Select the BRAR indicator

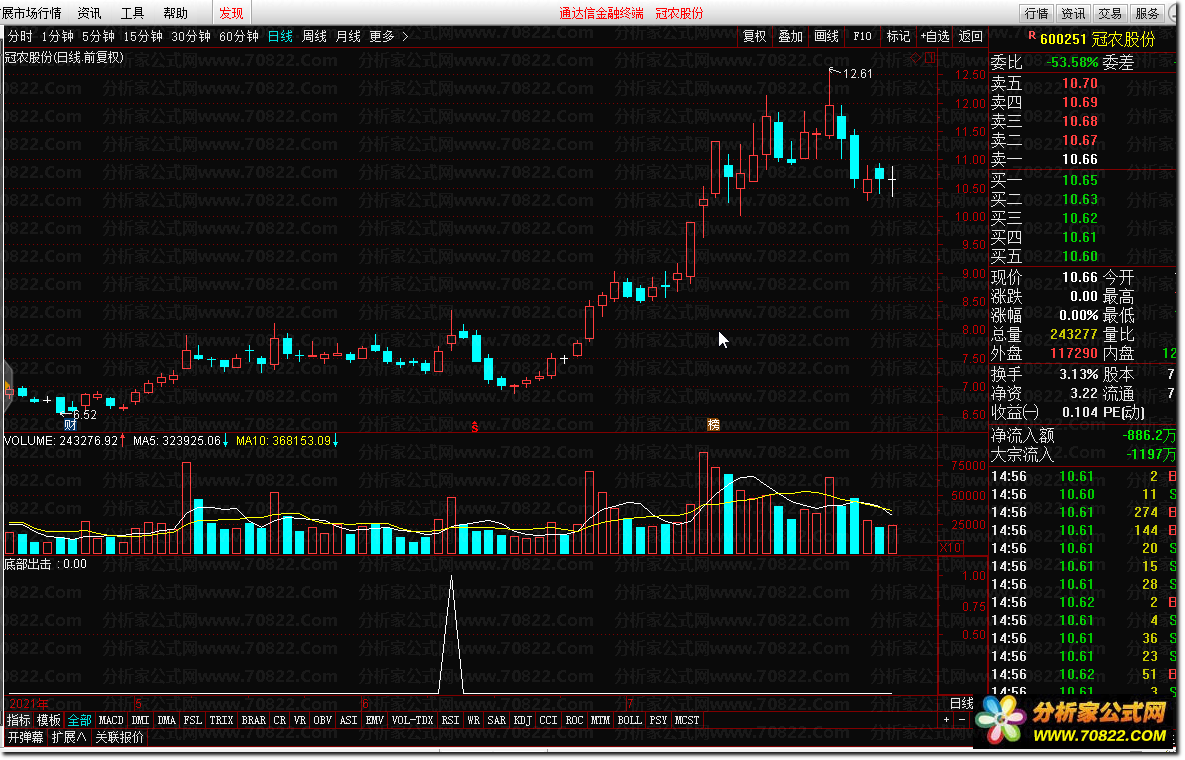[254, 721]
